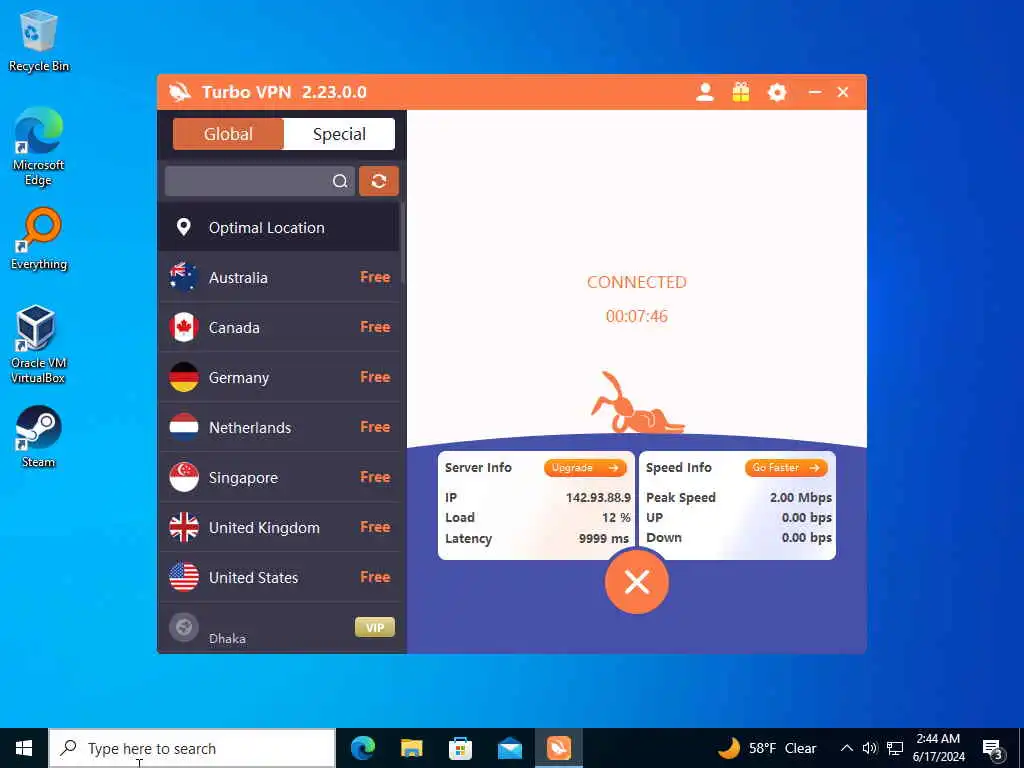Click the IP address 142.93.88.9

click(x=598, y=498)
